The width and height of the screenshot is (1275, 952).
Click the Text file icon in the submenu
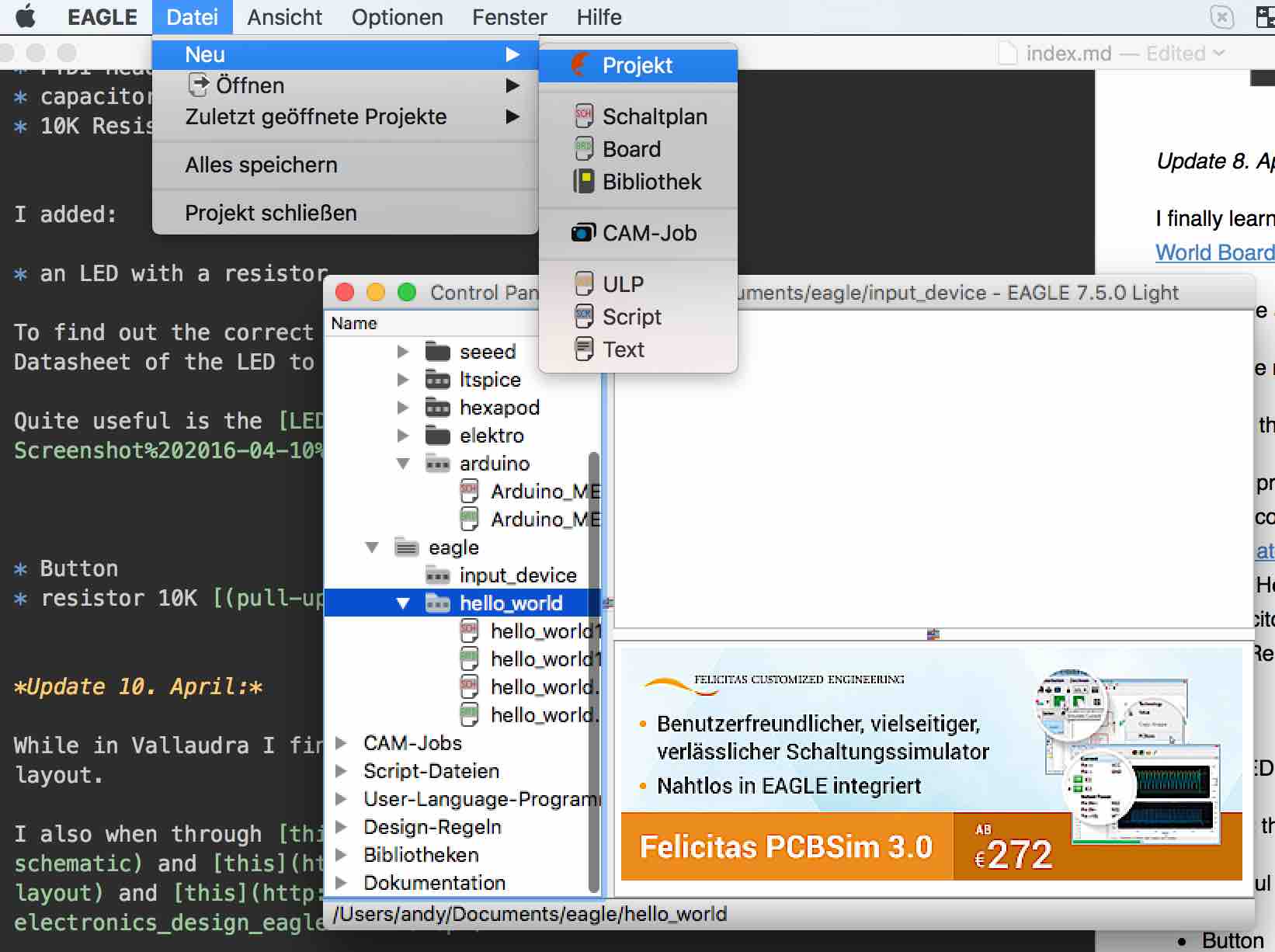pyautogui.click(x=584, y=349)
